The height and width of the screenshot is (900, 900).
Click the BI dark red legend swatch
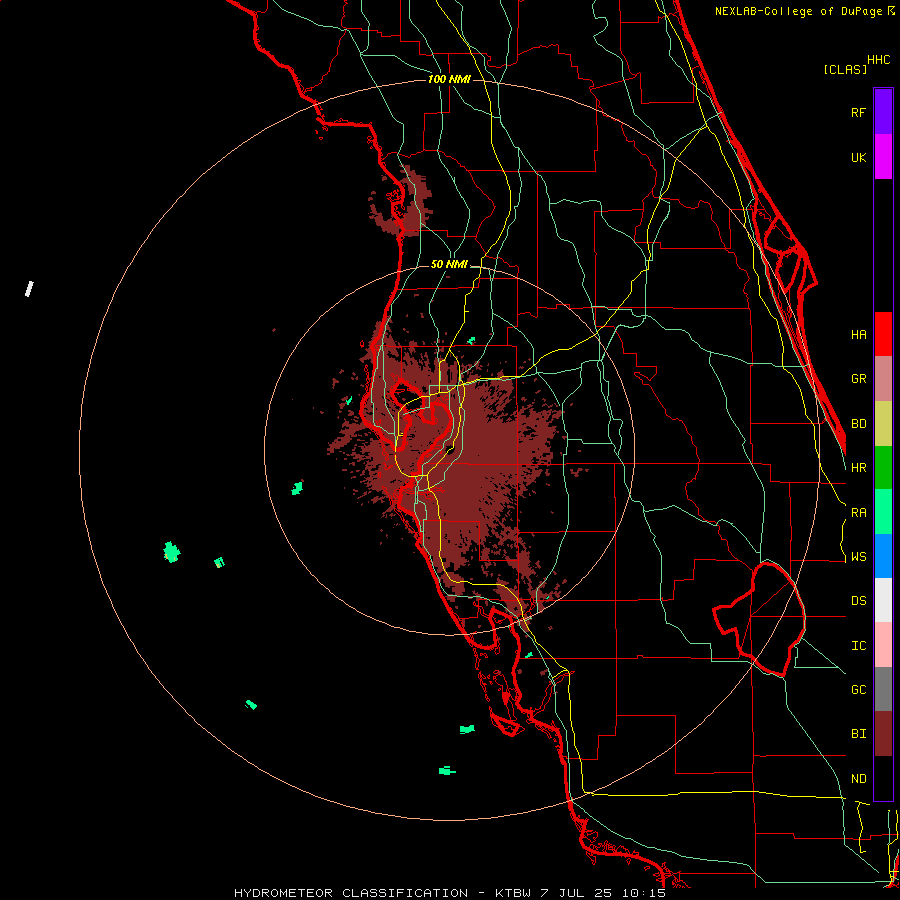[883, 734]
